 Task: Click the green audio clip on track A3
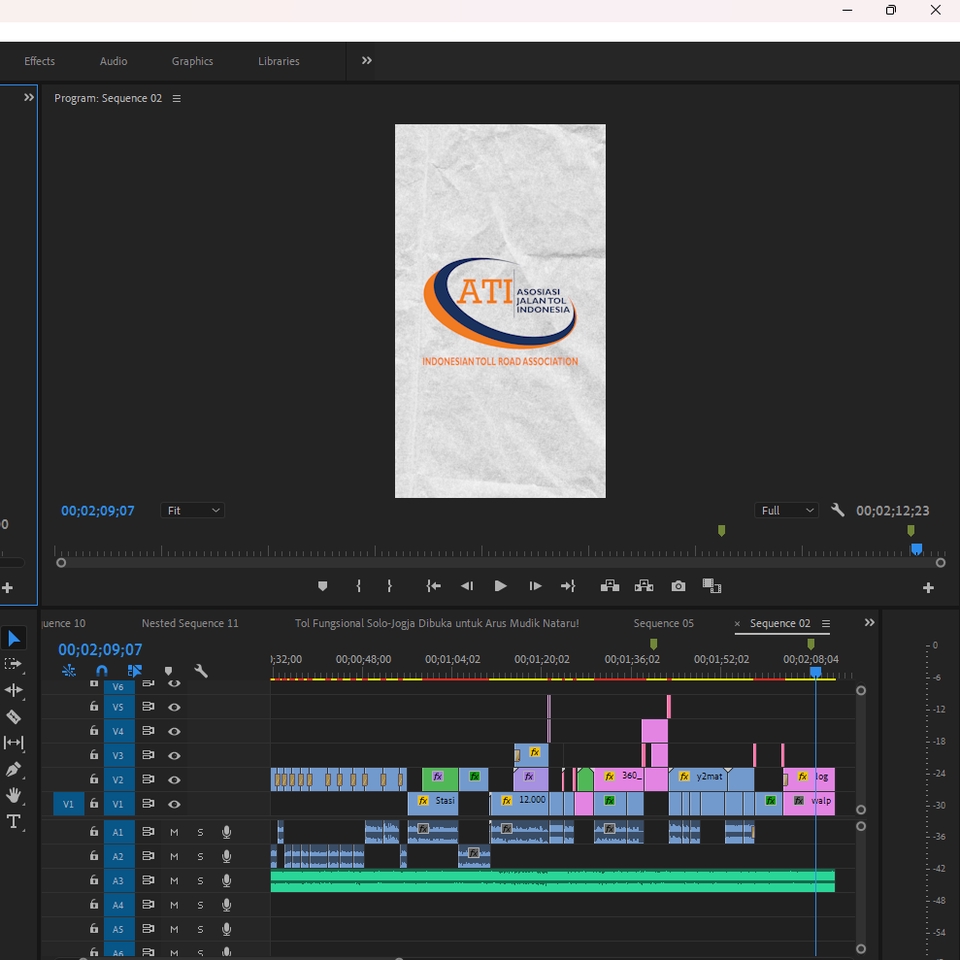click(x=550, y=880)
